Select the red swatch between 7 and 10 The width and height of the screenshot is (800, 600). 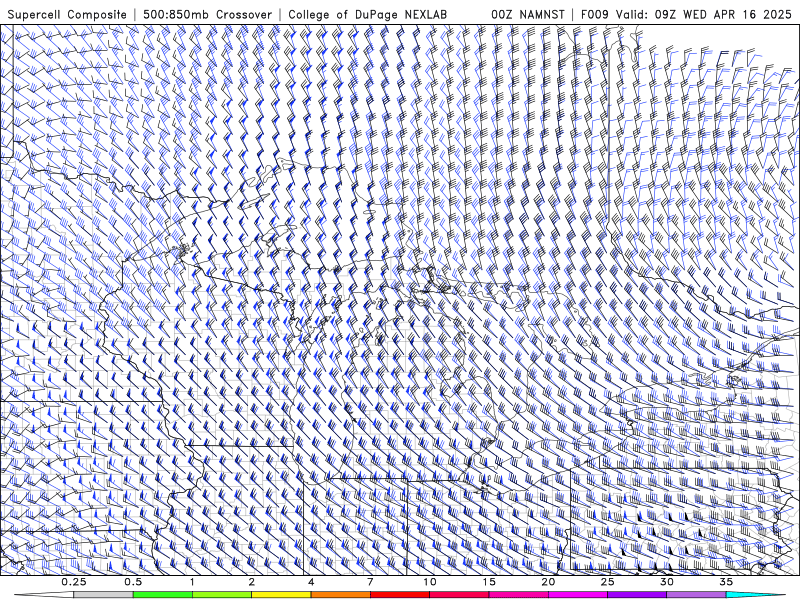399,595
